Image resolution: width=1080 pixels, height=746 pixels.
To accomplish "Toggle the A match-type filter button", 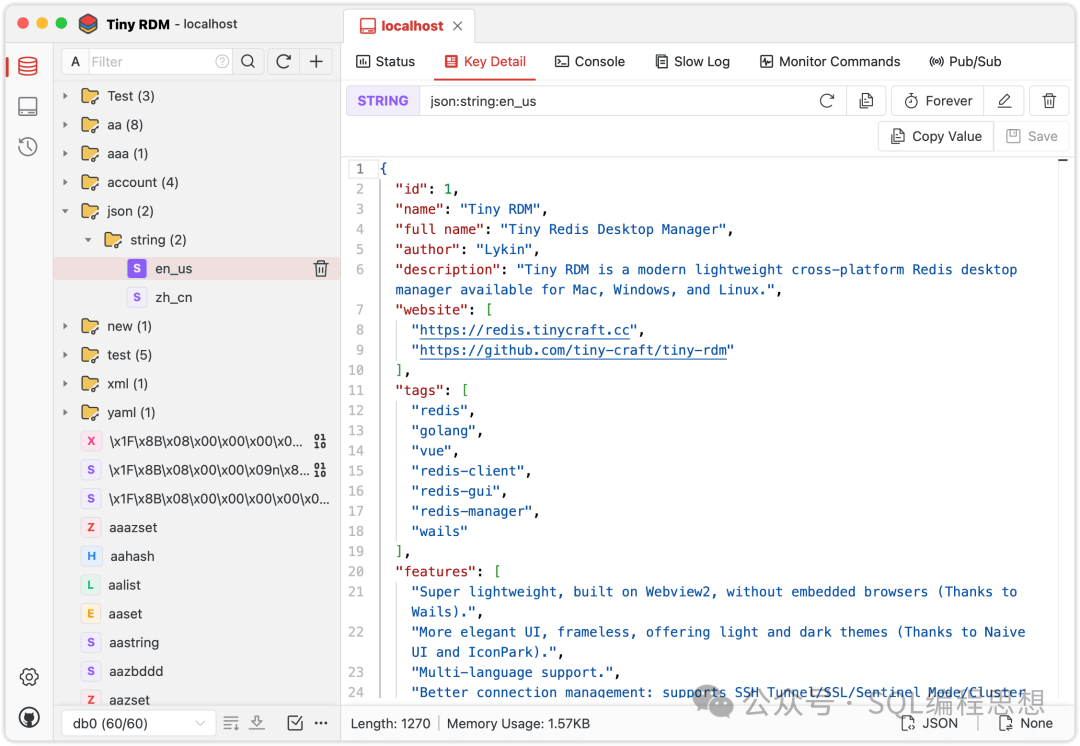I will [76, 62].
